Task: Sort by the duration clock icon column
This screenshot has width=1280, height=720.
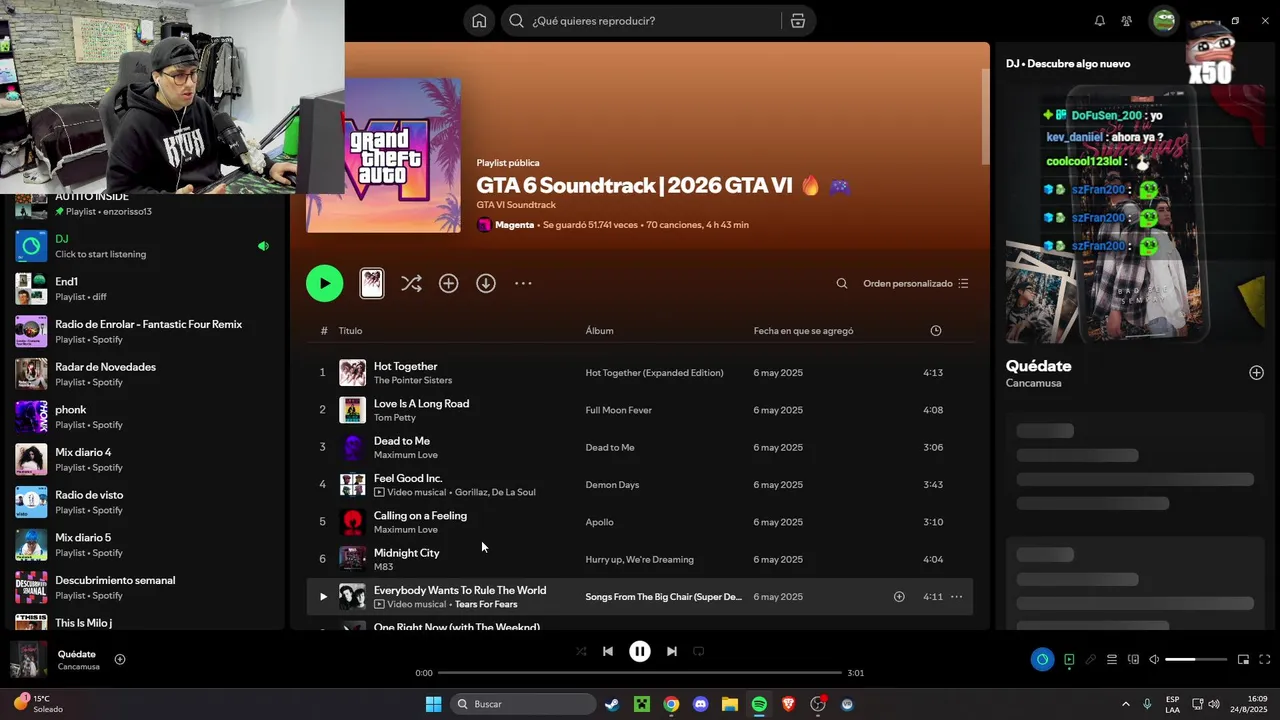Action: coord(936,331)
